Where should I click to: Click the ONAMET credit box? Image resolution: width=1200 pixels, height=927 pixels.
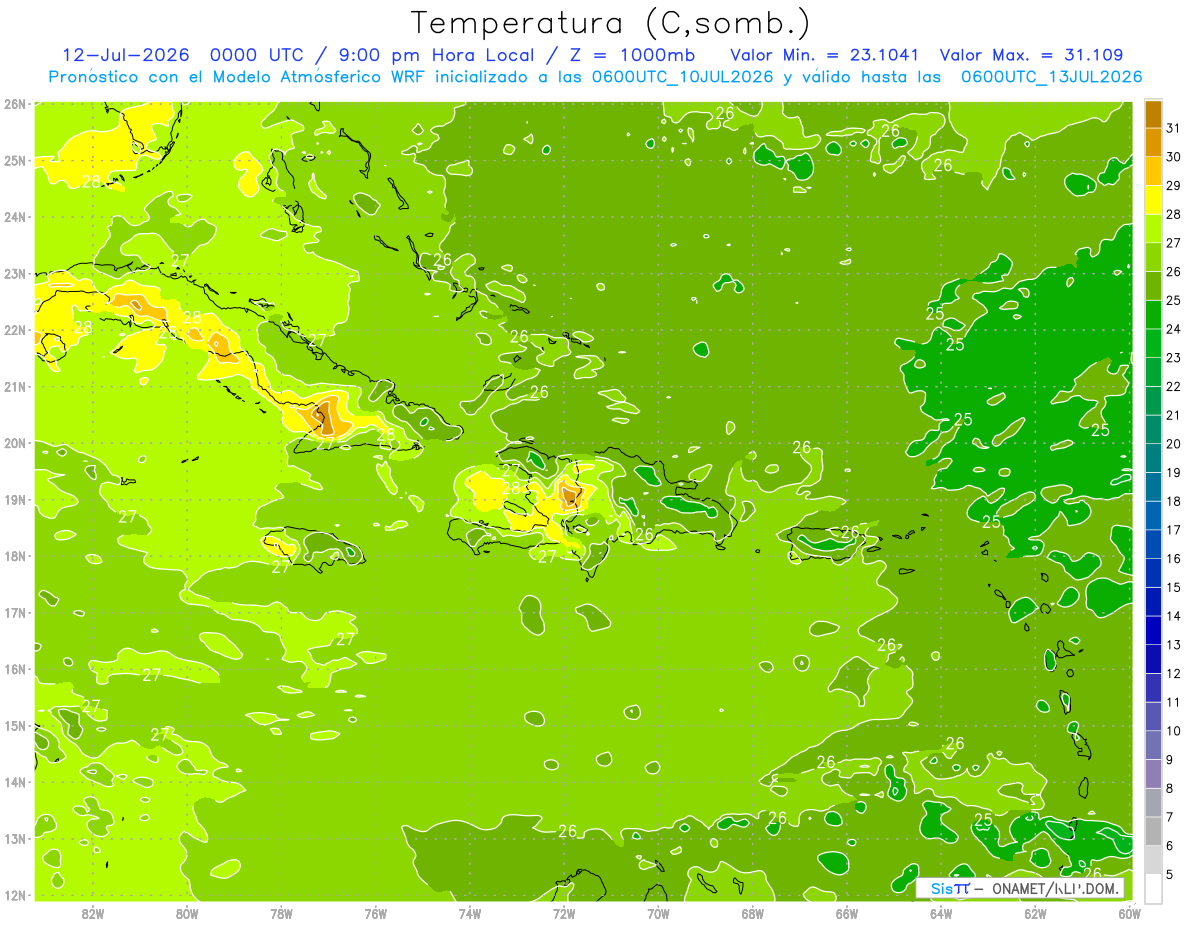tap(1020, 888)
